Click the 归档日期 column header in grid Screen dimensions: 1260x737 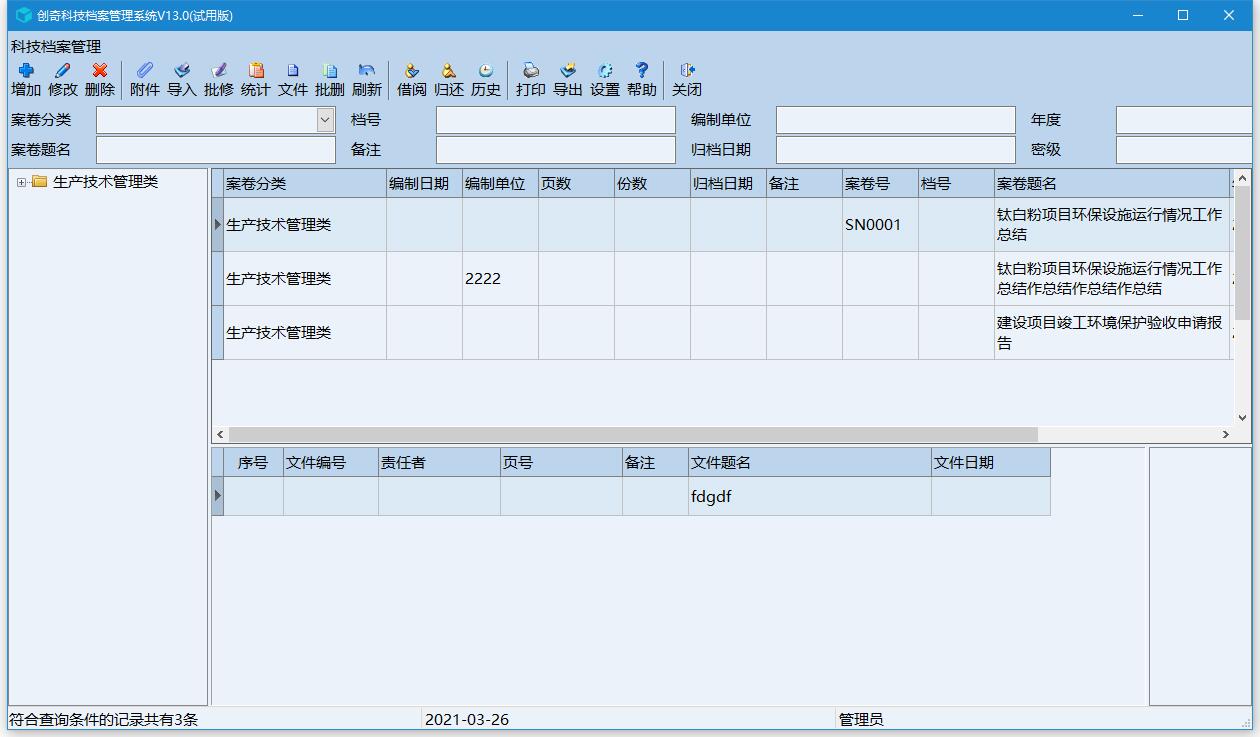(729, 184)
